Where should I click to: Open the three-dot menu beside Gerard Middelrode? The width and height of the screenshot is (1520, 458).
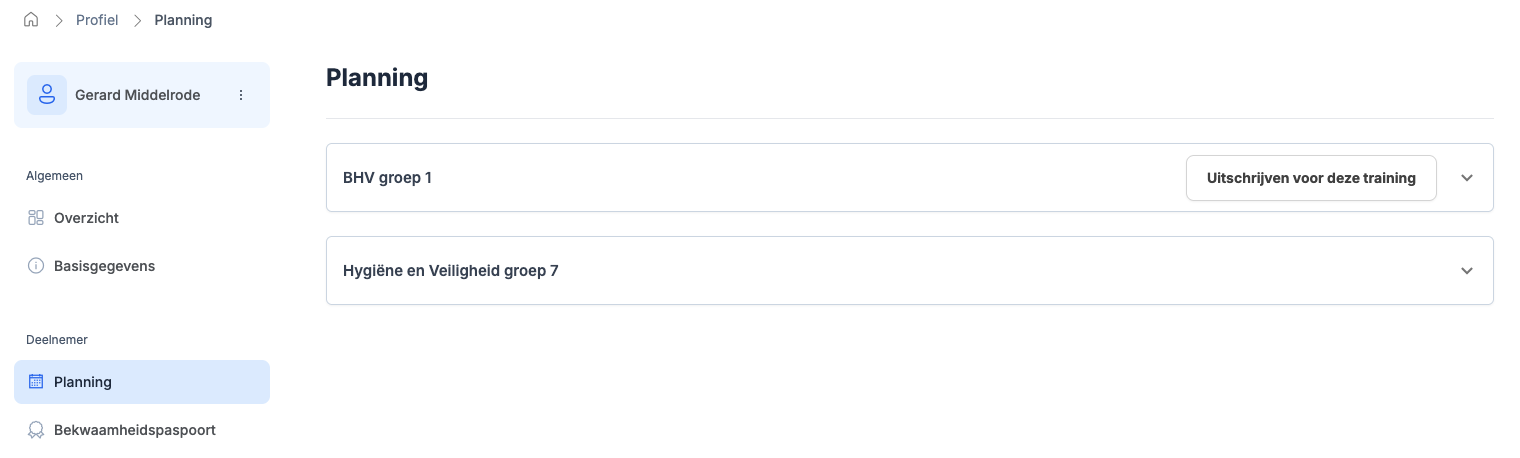241,95
